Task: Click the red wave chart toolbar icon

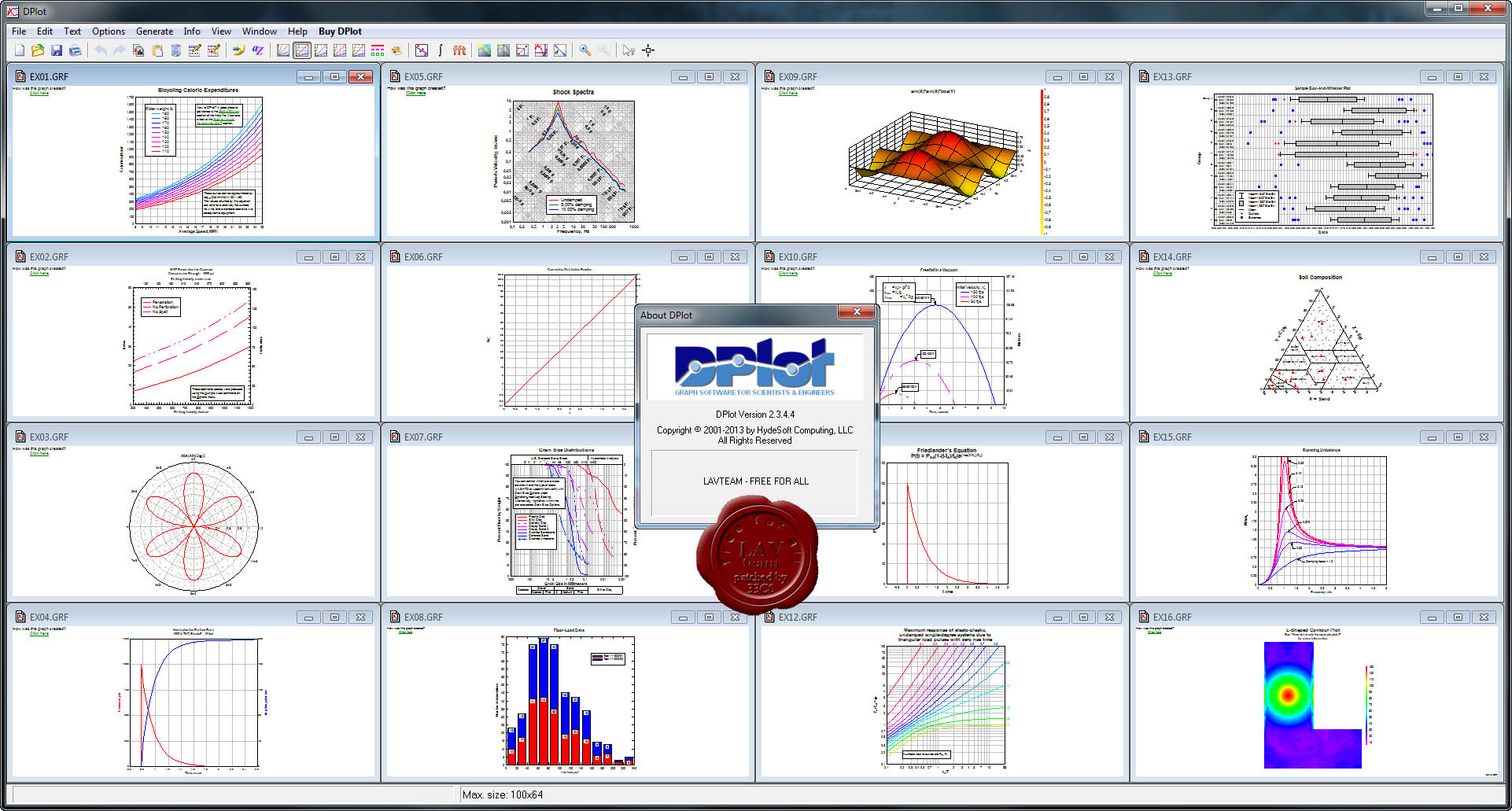Action: click(x=541, y=50)
